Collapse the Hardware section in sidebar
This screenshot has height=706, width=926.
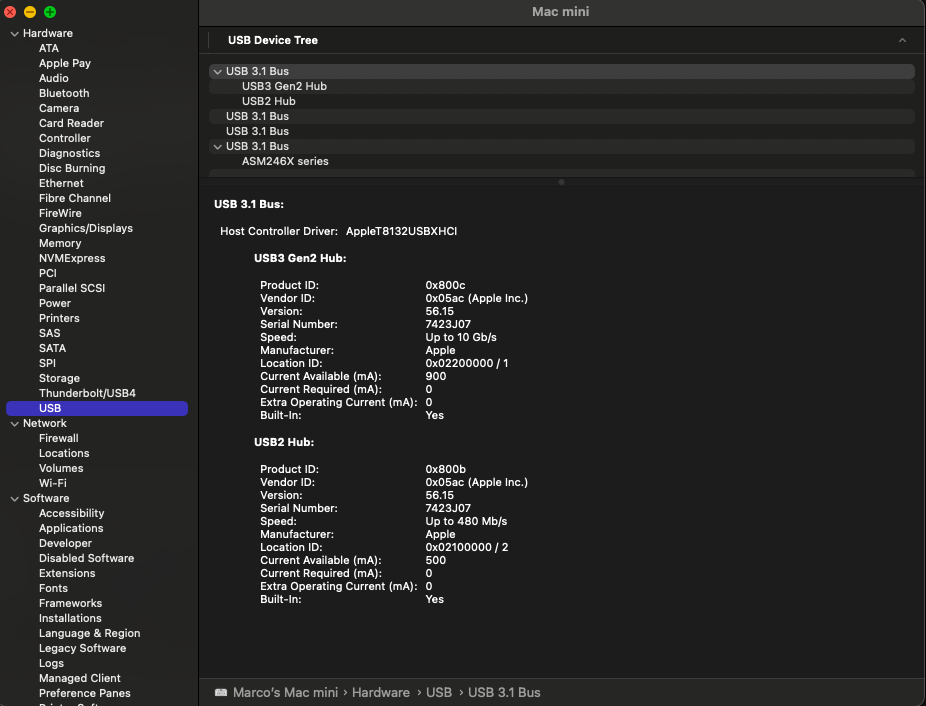pyautogui.click(x=15, y=34)
